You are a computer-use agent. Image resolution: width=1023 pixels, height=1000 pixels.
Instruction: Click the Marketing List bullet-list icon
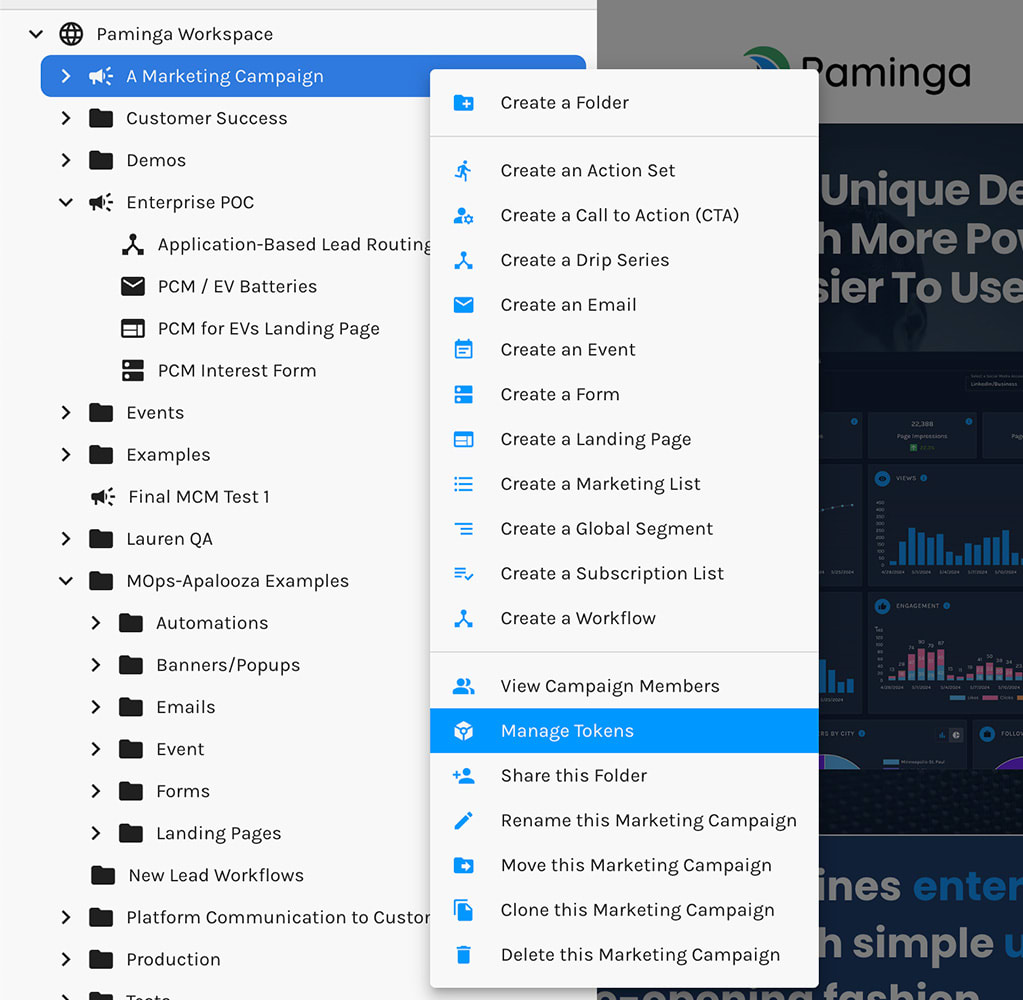point(463,484)
